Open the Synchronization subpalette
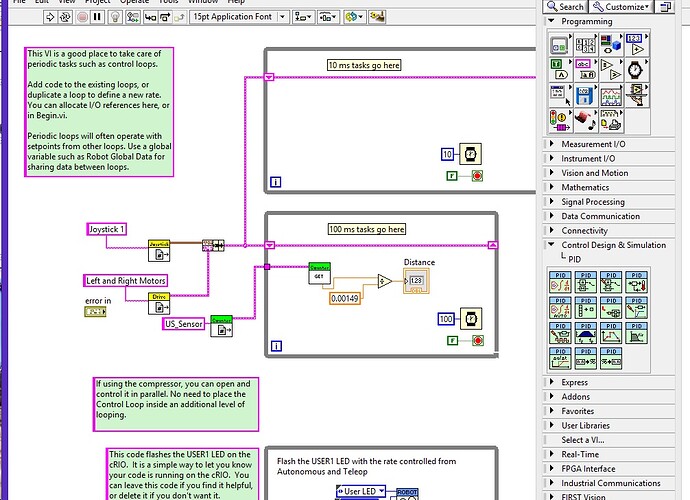690x500 pixels. coord(560,121)
